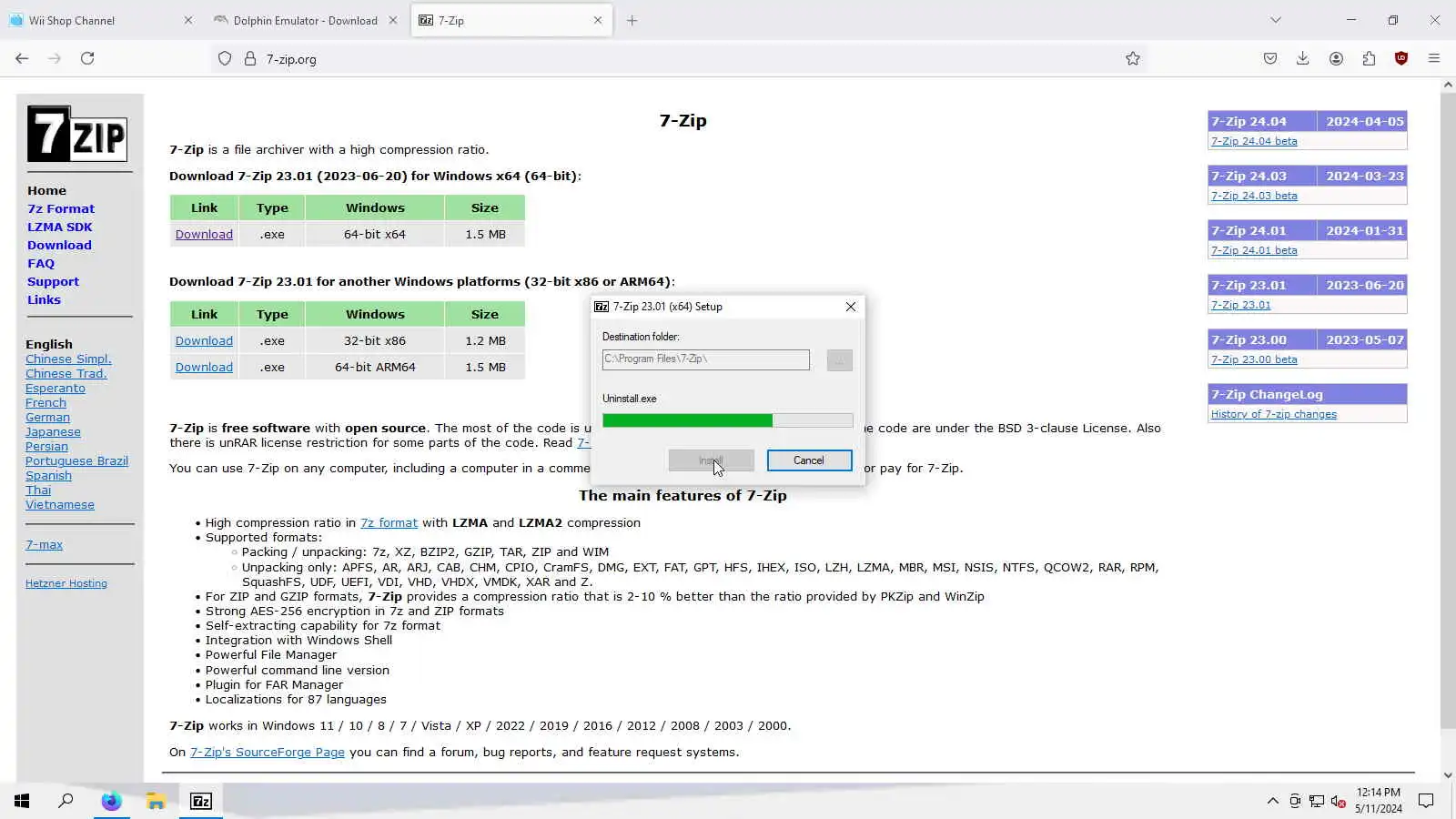Open the taskbar clock and date
This screenshot has height=819, width=1456.
point(1378,801)
